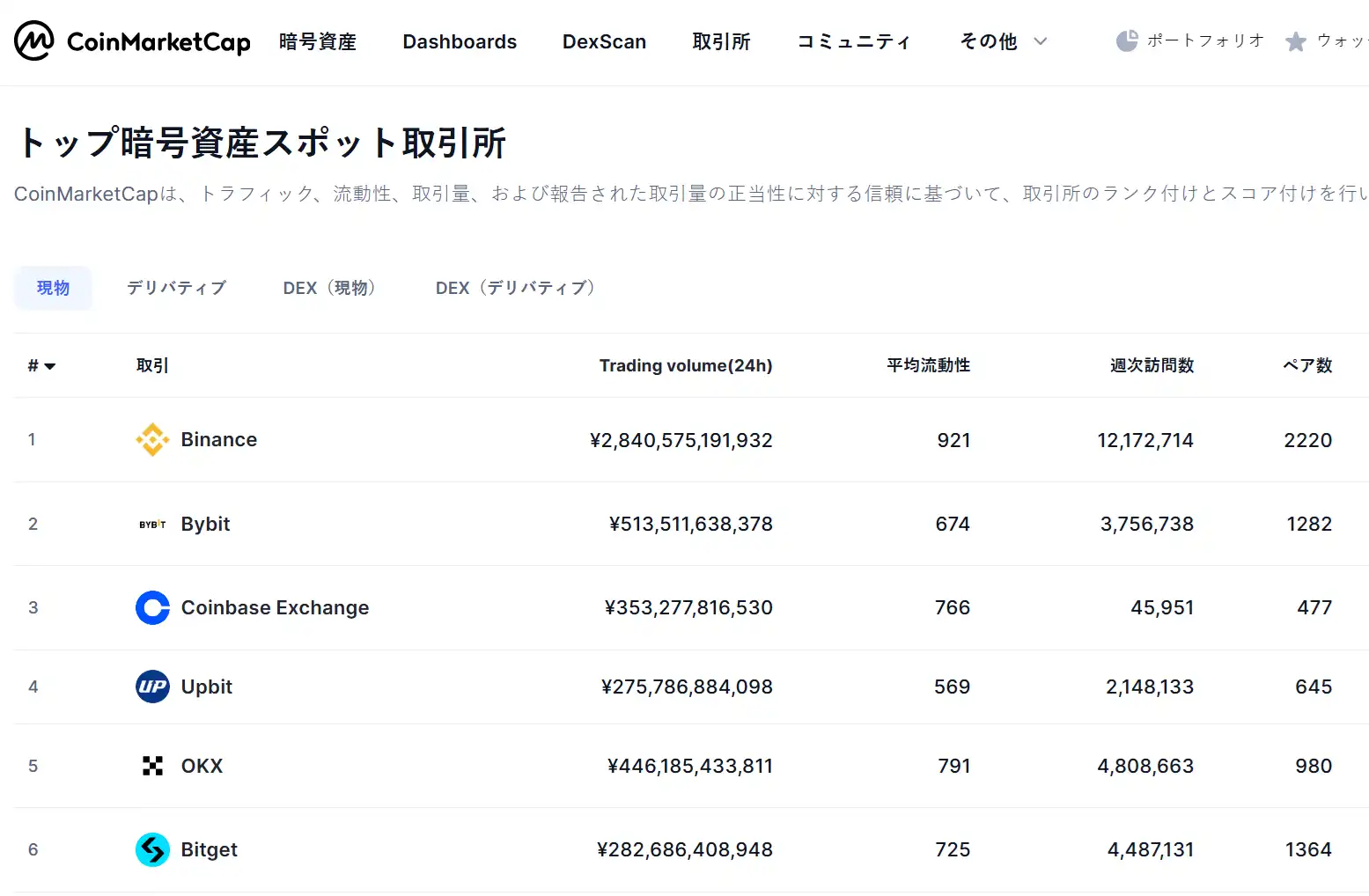Image resolution: width=1369 pixels, height=896 pixels.
Task: Sort by Trading volume(24h) column header
Action: [686, 365]
